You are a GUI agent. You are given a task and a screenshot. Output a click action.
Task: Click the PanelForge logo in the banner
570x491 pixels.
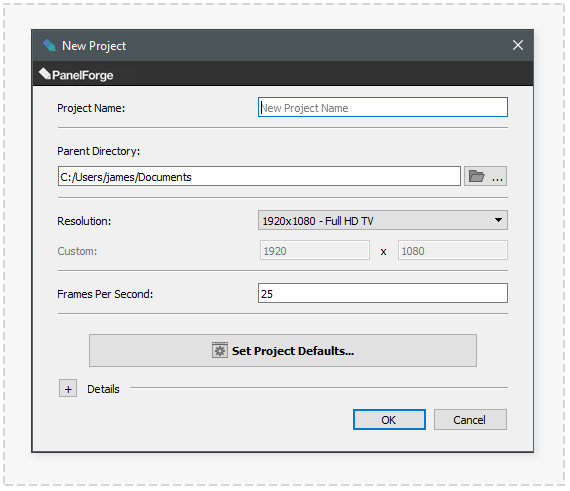click(x=76, y=74)
